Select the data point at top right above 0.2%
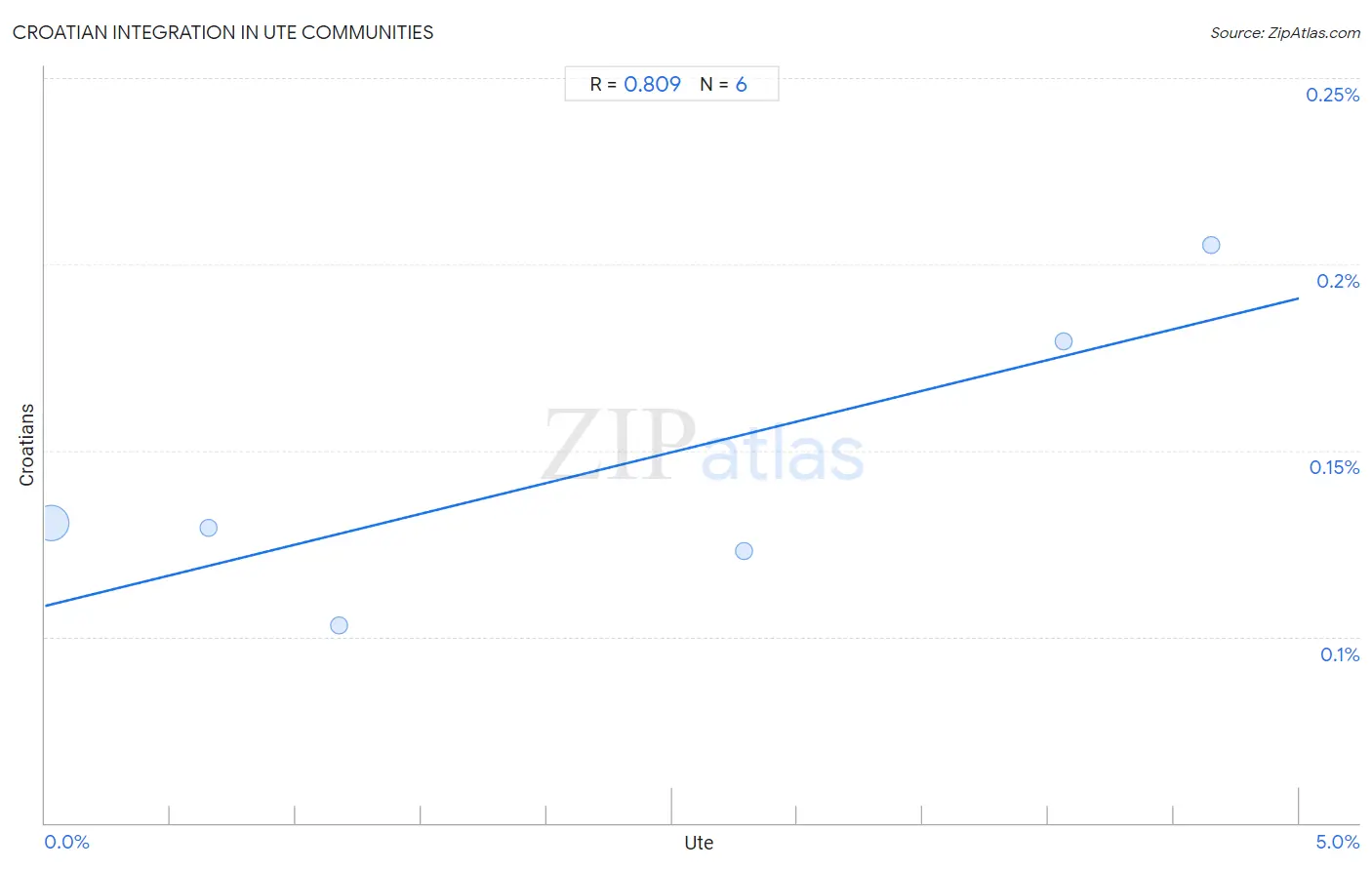Image resolution: width=1372 pixels, height=870 pixels. coord(1211,245)
